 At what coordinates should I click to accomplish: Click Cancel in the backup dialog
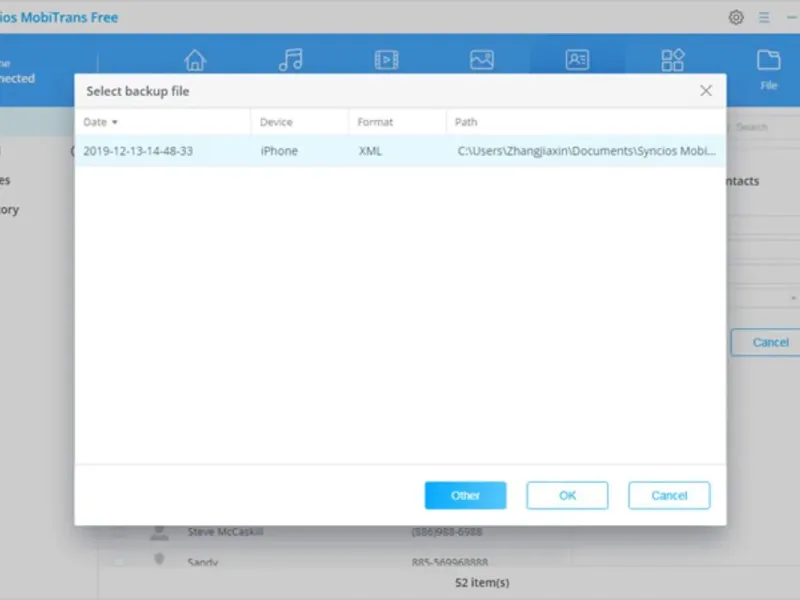(669, 495)
